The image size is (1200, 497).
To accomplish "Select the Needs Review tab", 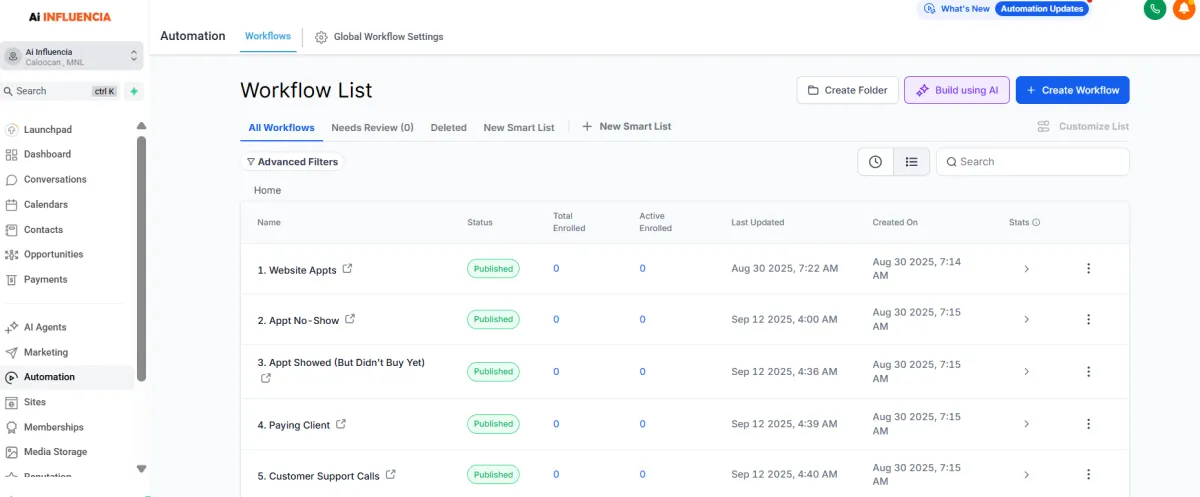I will click(372, 128).
